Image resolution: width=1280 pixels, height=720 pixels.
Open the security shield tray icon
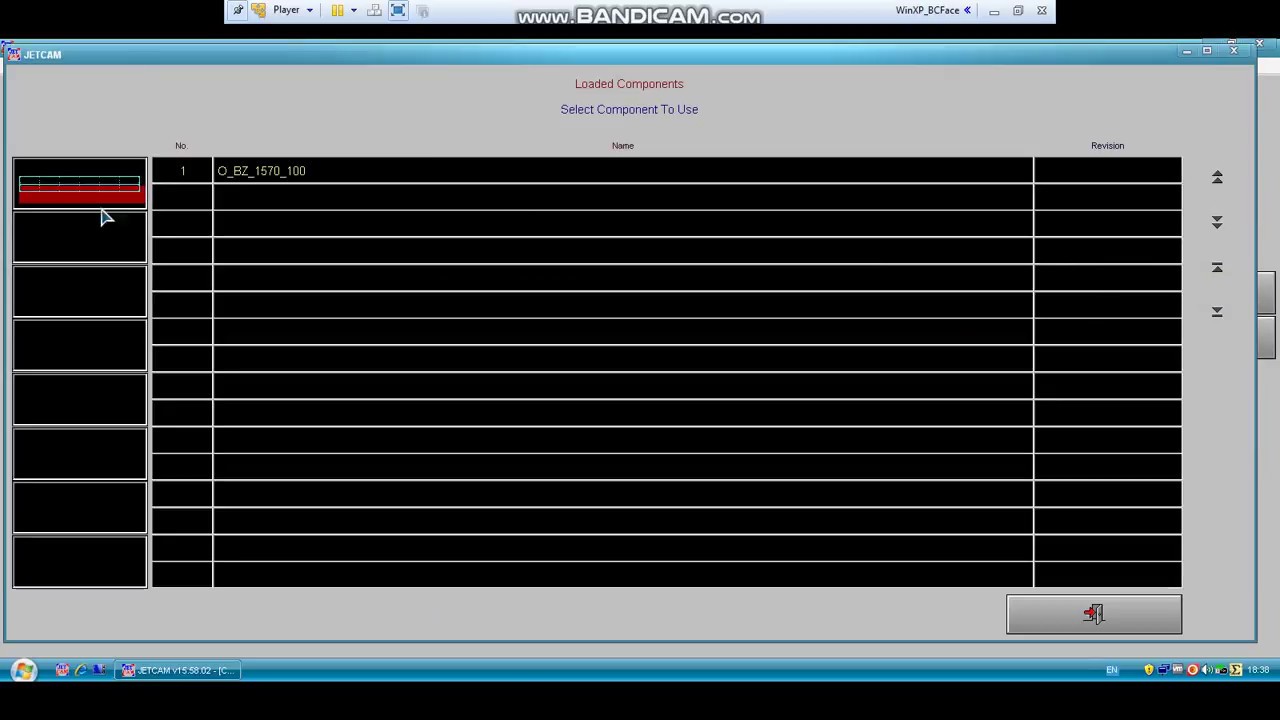[x=1149, y=670]
